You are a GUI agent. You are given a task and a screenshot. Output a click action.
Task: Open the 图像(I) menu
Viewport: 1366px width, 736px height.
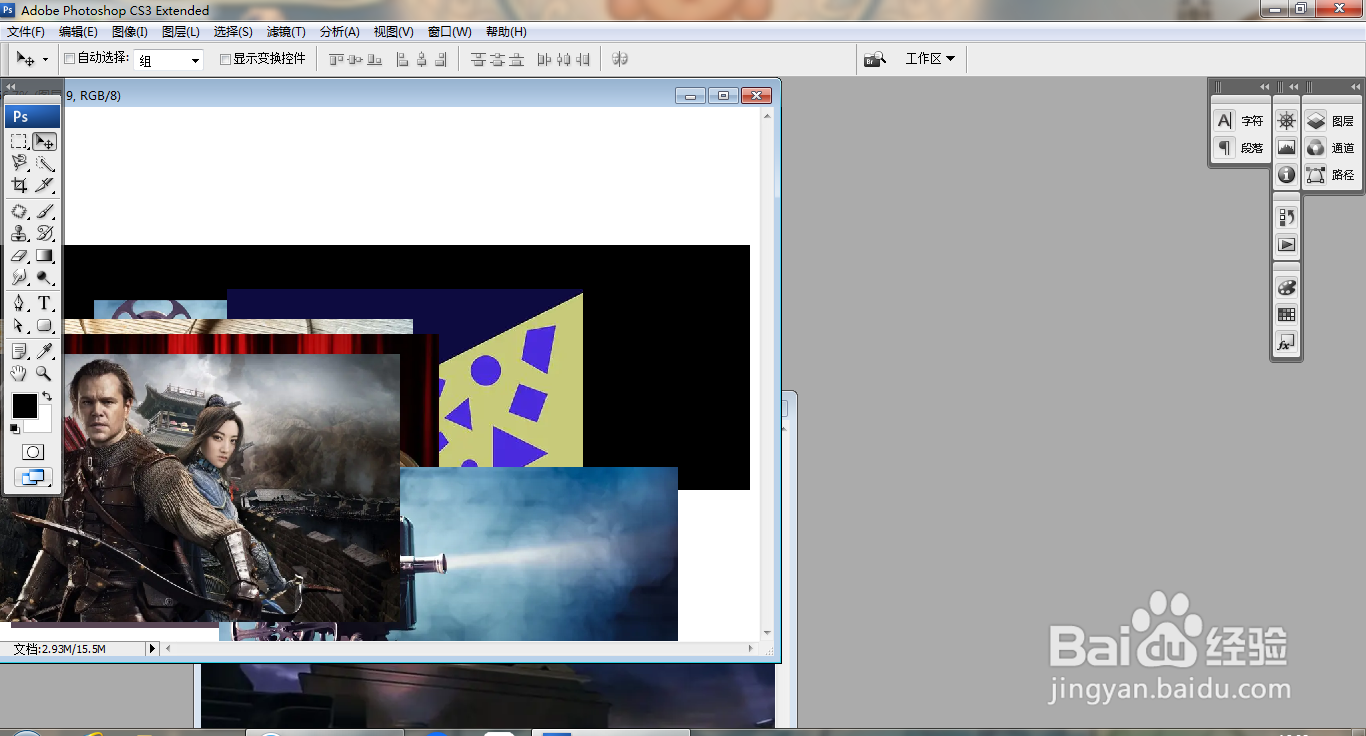tap(130, 32)
